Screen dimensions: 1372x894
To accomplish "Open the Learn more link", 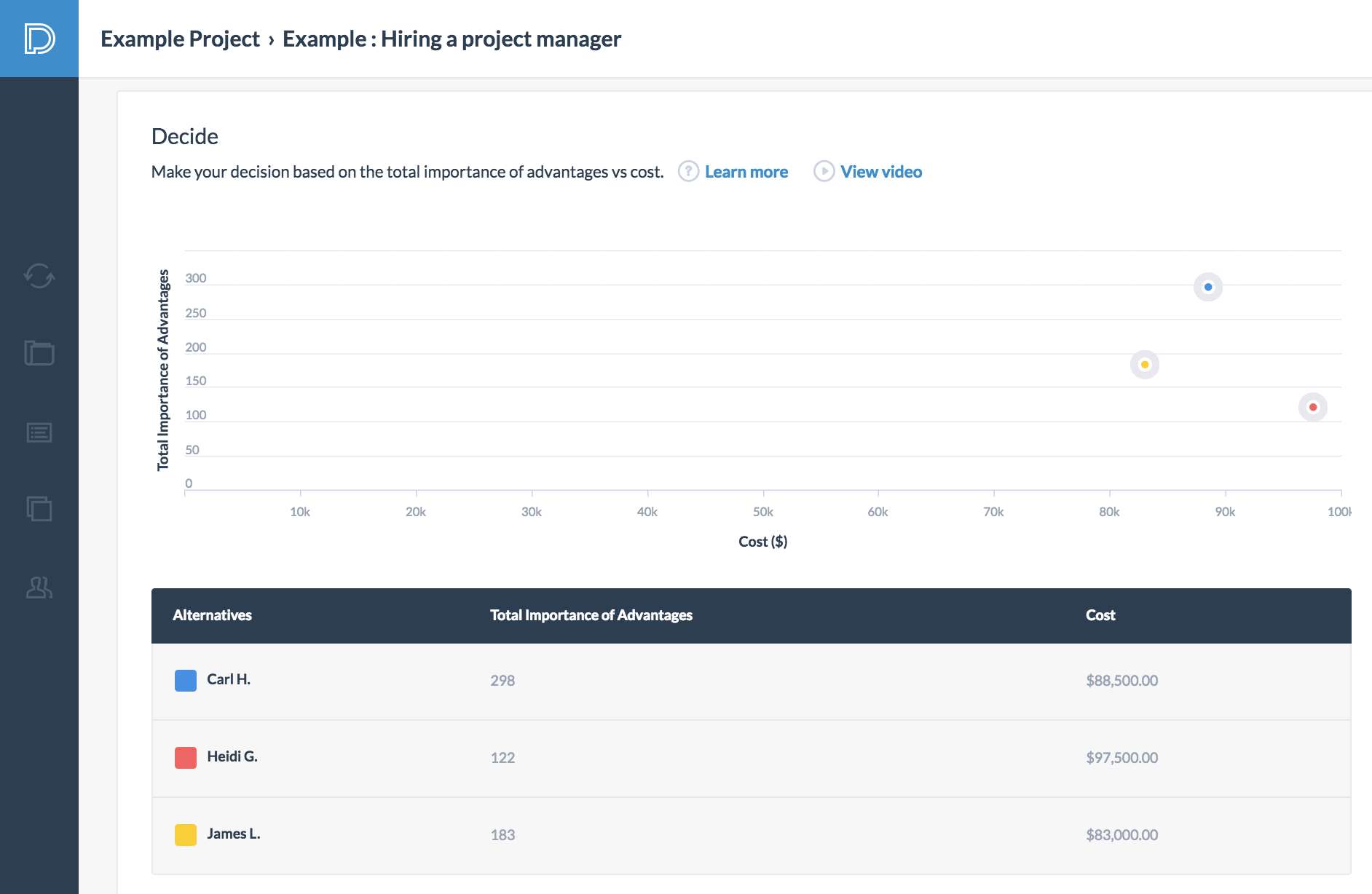I will click(746, 172).
